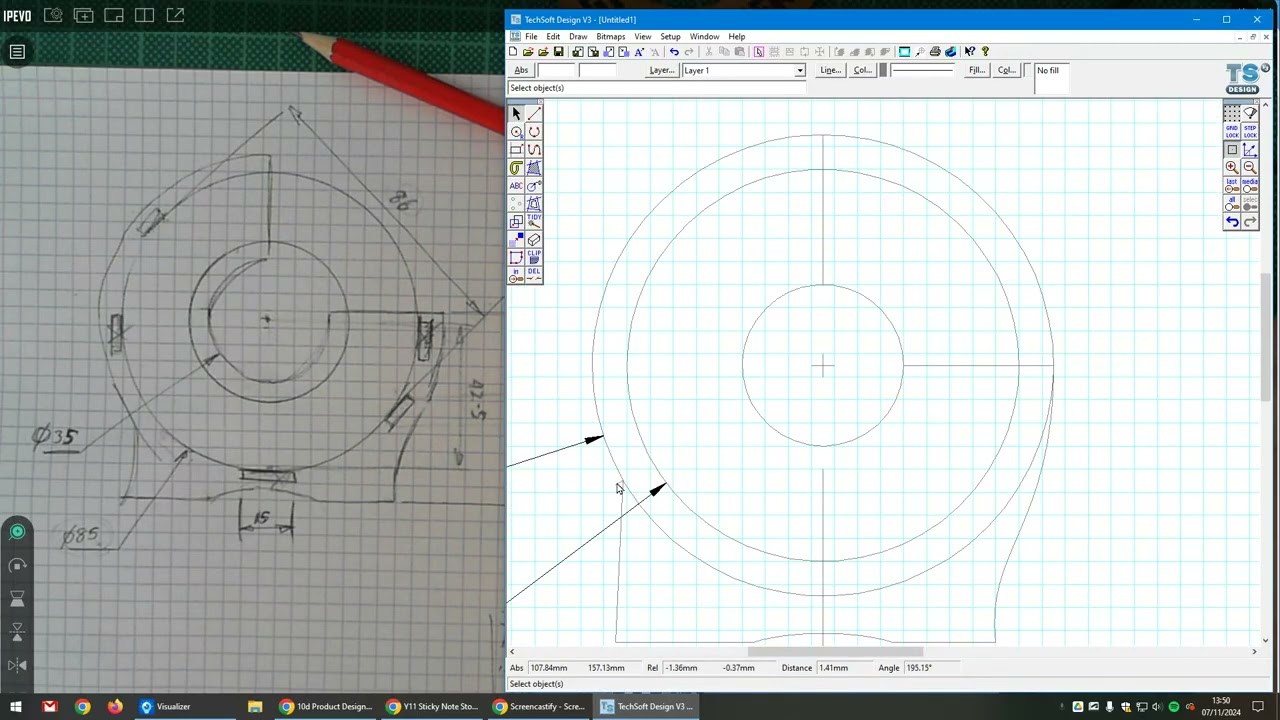Open the File menu
The height and width of the screenshot is (720, 1280).
point(531,37)
